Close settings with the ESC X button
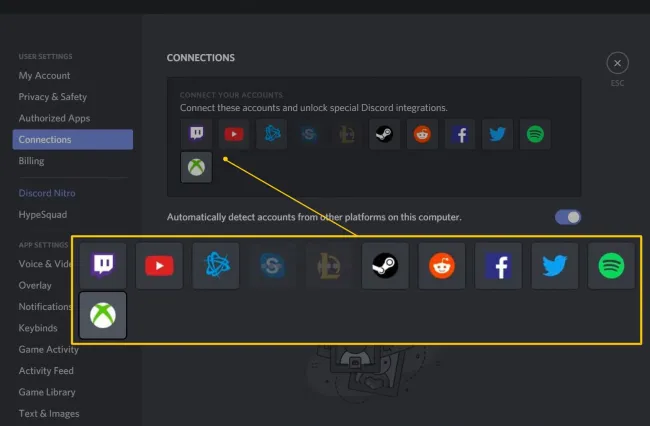650x426 pixels. coord(617,63)
